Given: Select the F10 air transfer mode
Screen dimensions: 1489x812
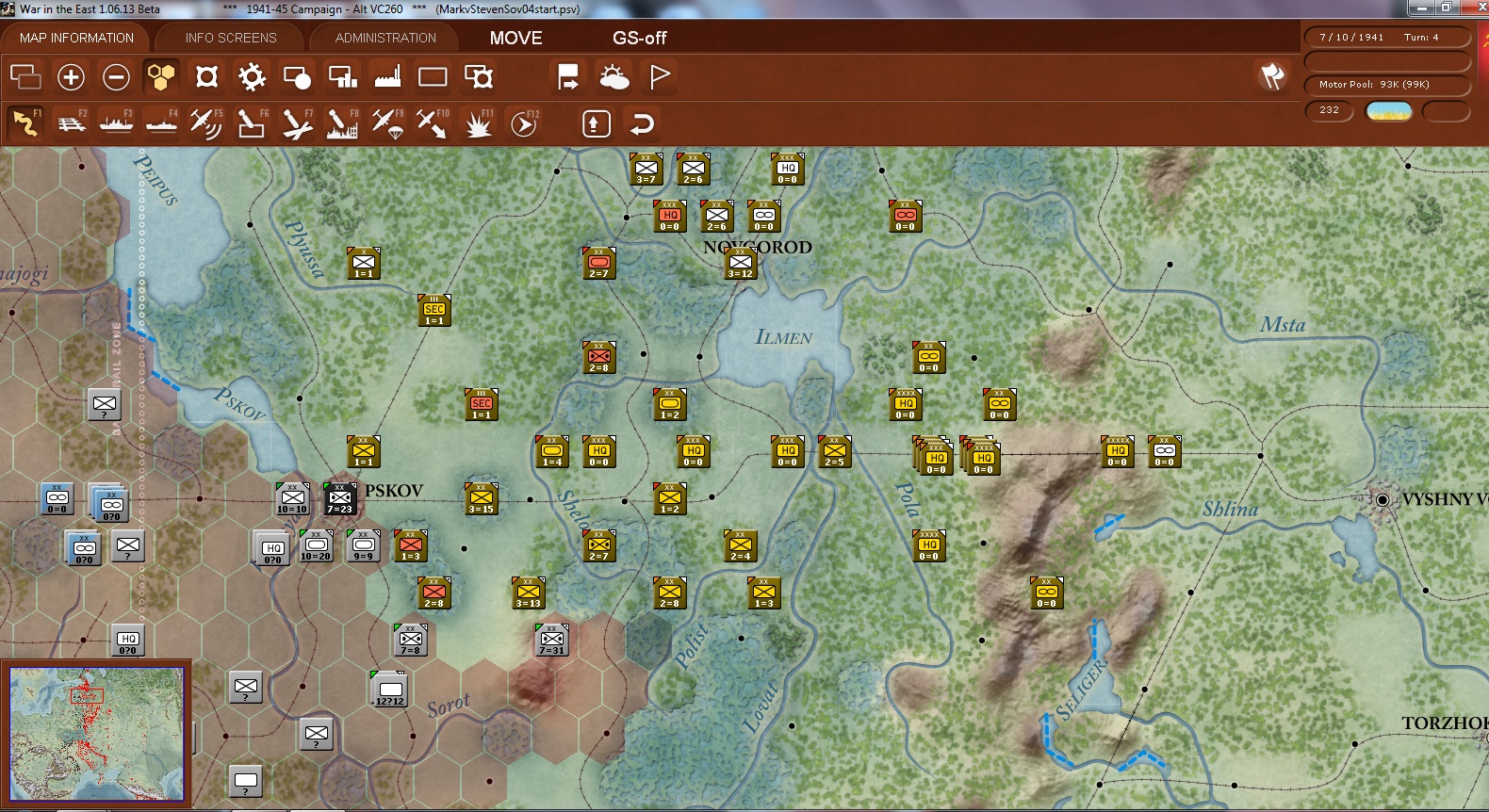Looking at the screenshot, I should (433, 122).
